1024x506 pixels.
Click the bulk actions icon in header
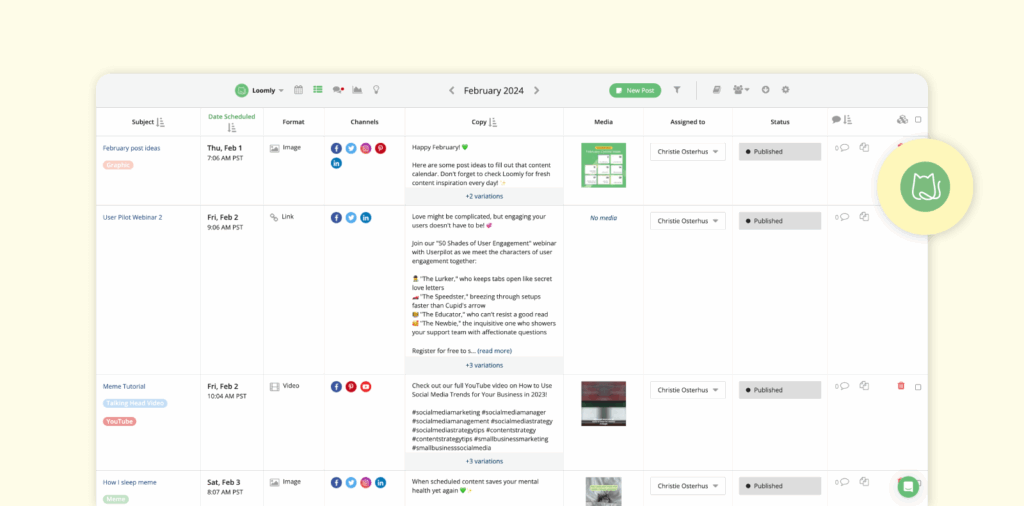903,119
